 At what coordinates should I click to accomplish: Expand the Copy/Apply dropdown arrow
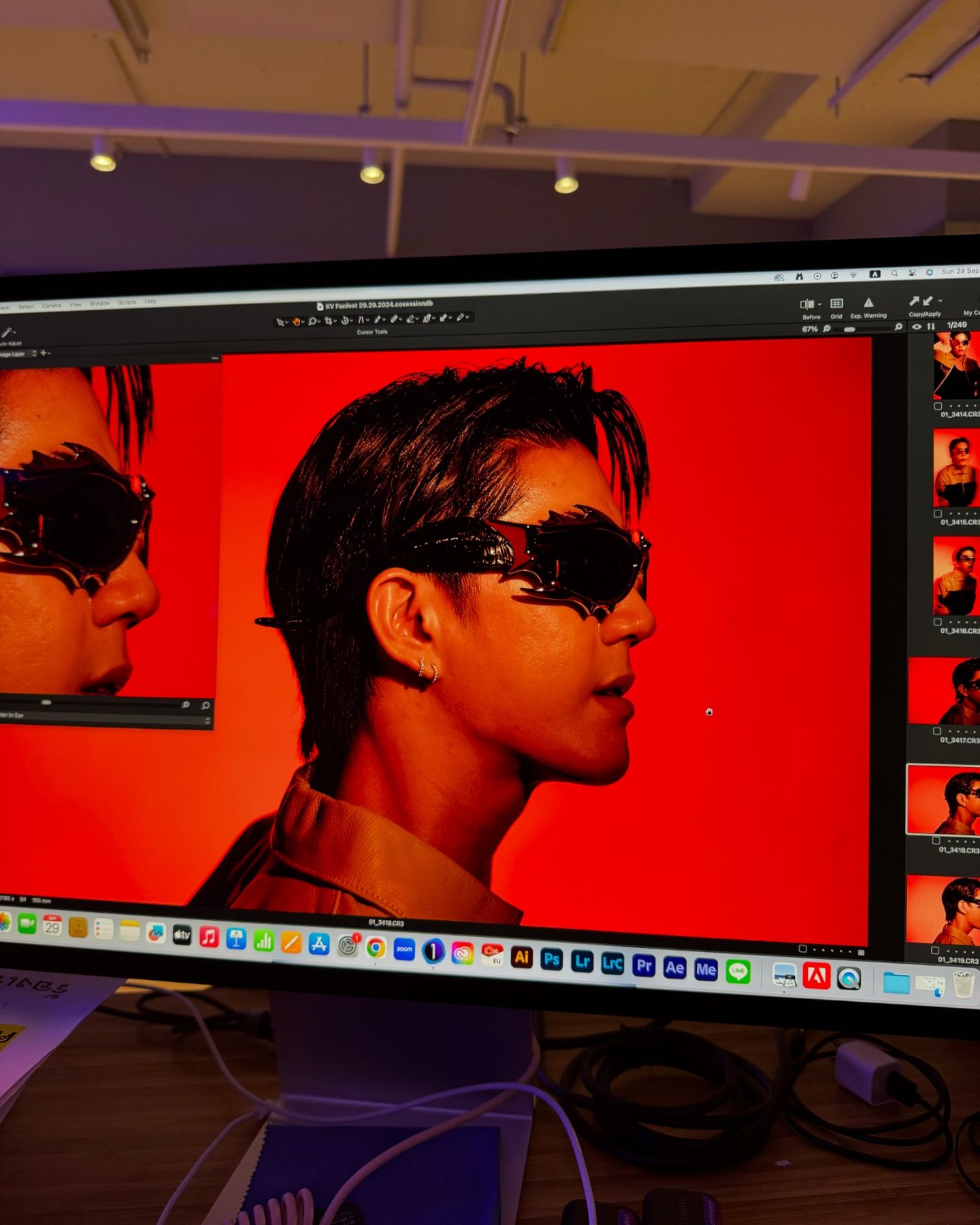pyautogui.click(x=941, y=300)
